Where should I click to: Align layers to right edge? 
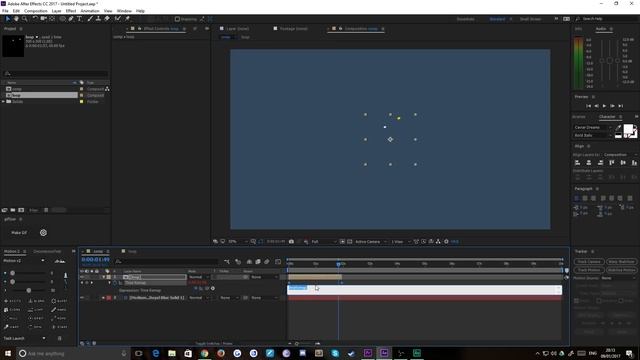(600, 162)
